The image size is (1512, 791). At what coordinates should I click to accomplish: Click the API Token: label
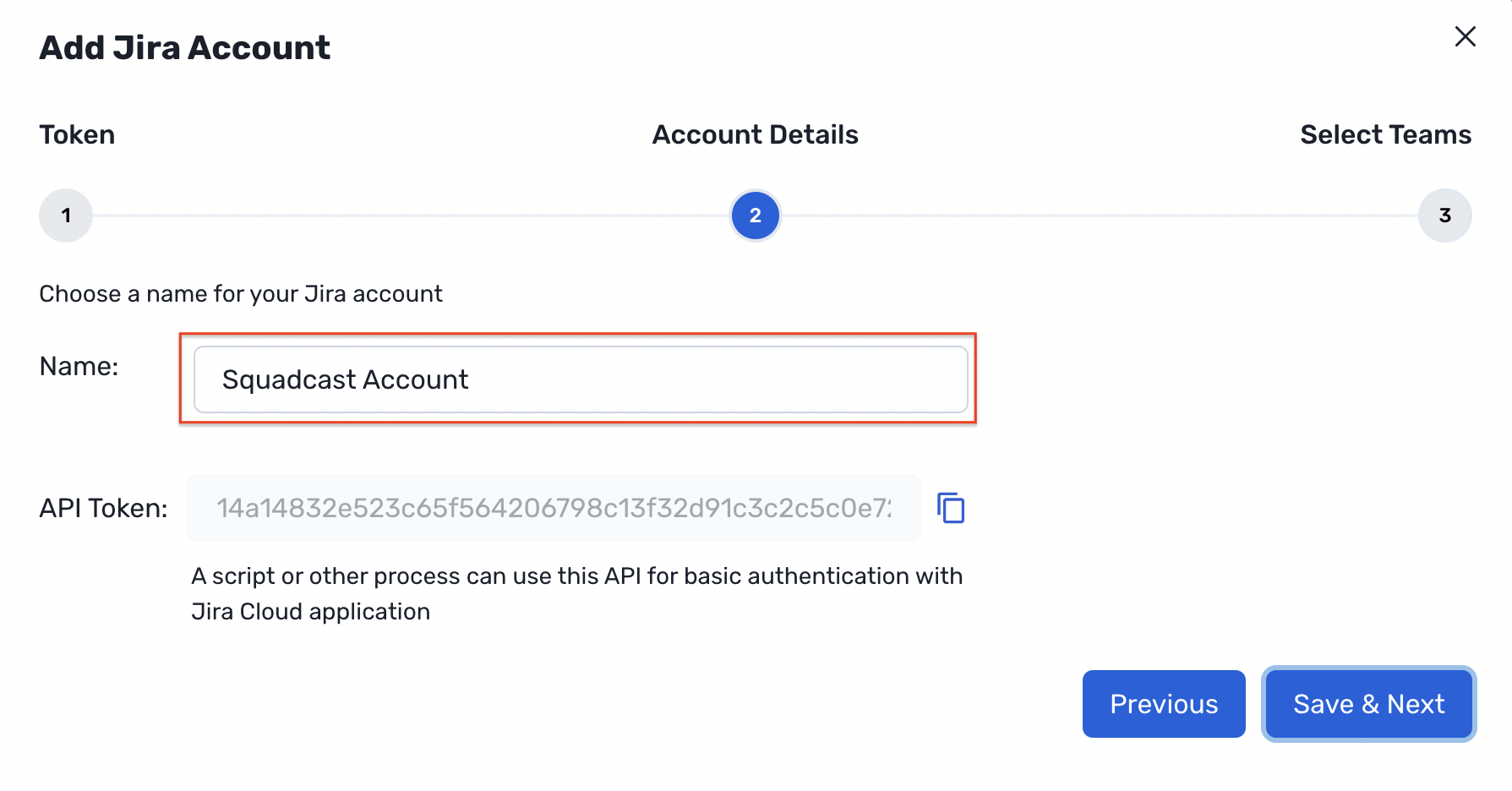coord(102,508)
